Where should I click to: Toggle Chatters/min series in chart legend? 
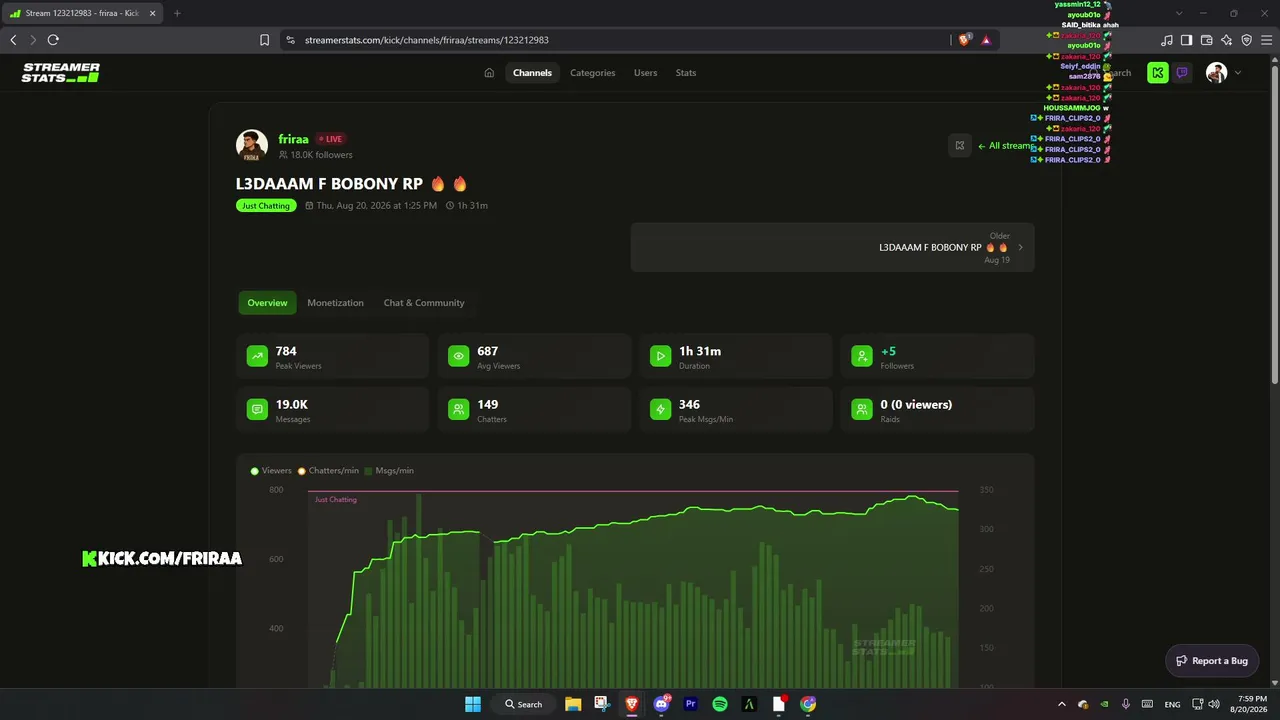point(328,471)
